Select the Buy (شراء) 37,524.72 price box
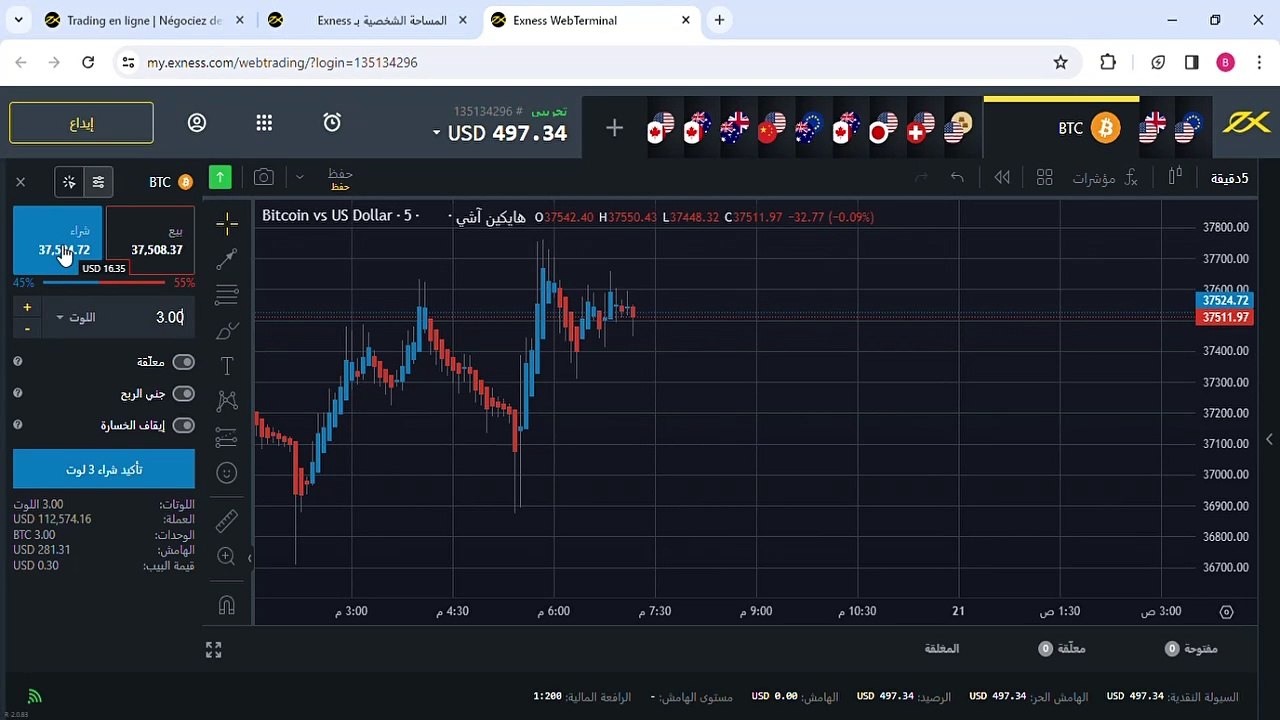Viewport: 1280px width, 720px height. [x=58, y=240]
